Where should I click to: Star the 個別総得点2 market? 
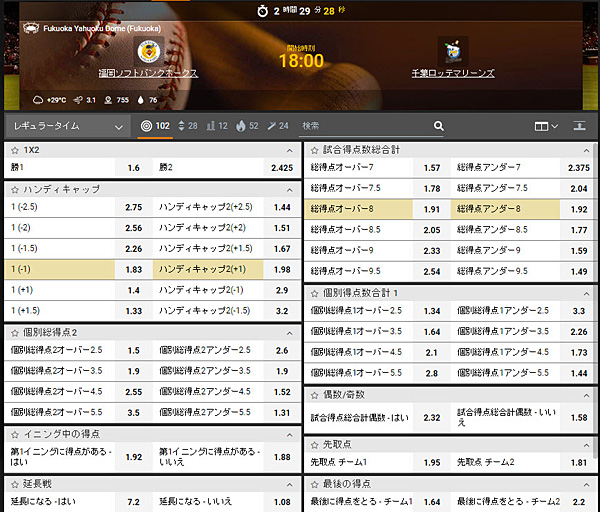[15, 333]
